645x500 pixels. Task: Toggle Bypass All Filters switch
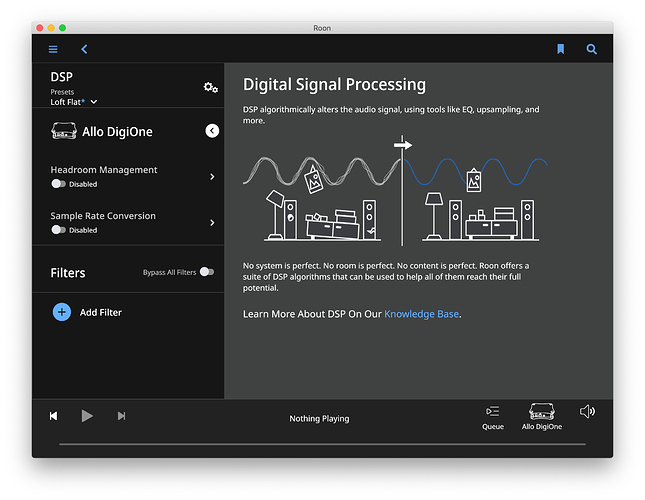tap(207, 272)
